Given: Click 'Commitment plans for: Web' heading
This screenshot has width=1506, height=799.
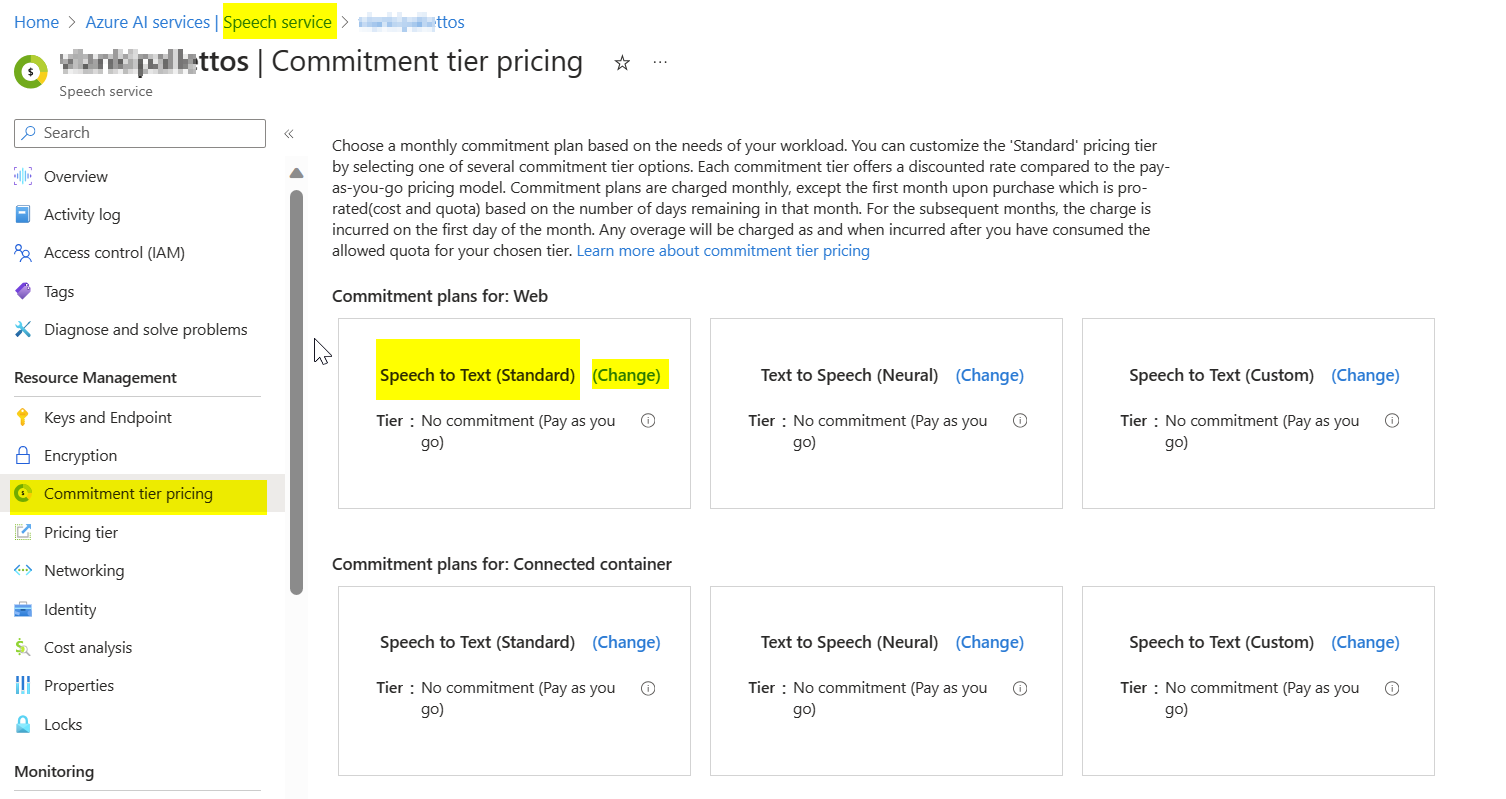Looking at the screenshot, I should tap(440, 296).
